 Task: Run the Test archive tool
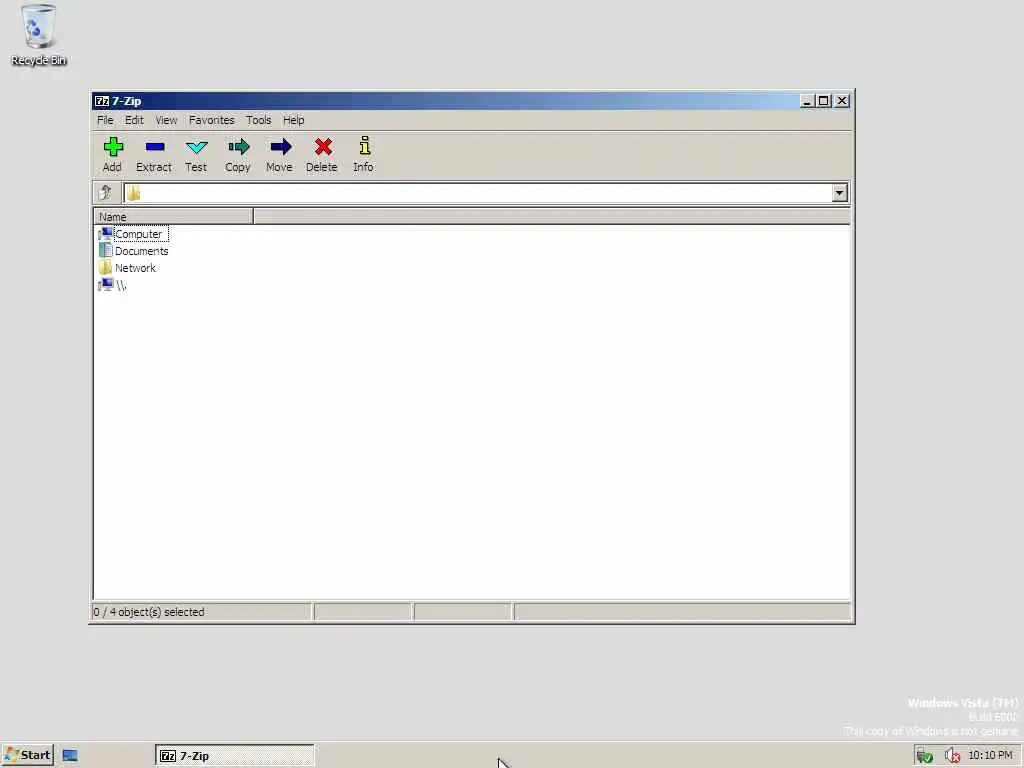[196, 147]
